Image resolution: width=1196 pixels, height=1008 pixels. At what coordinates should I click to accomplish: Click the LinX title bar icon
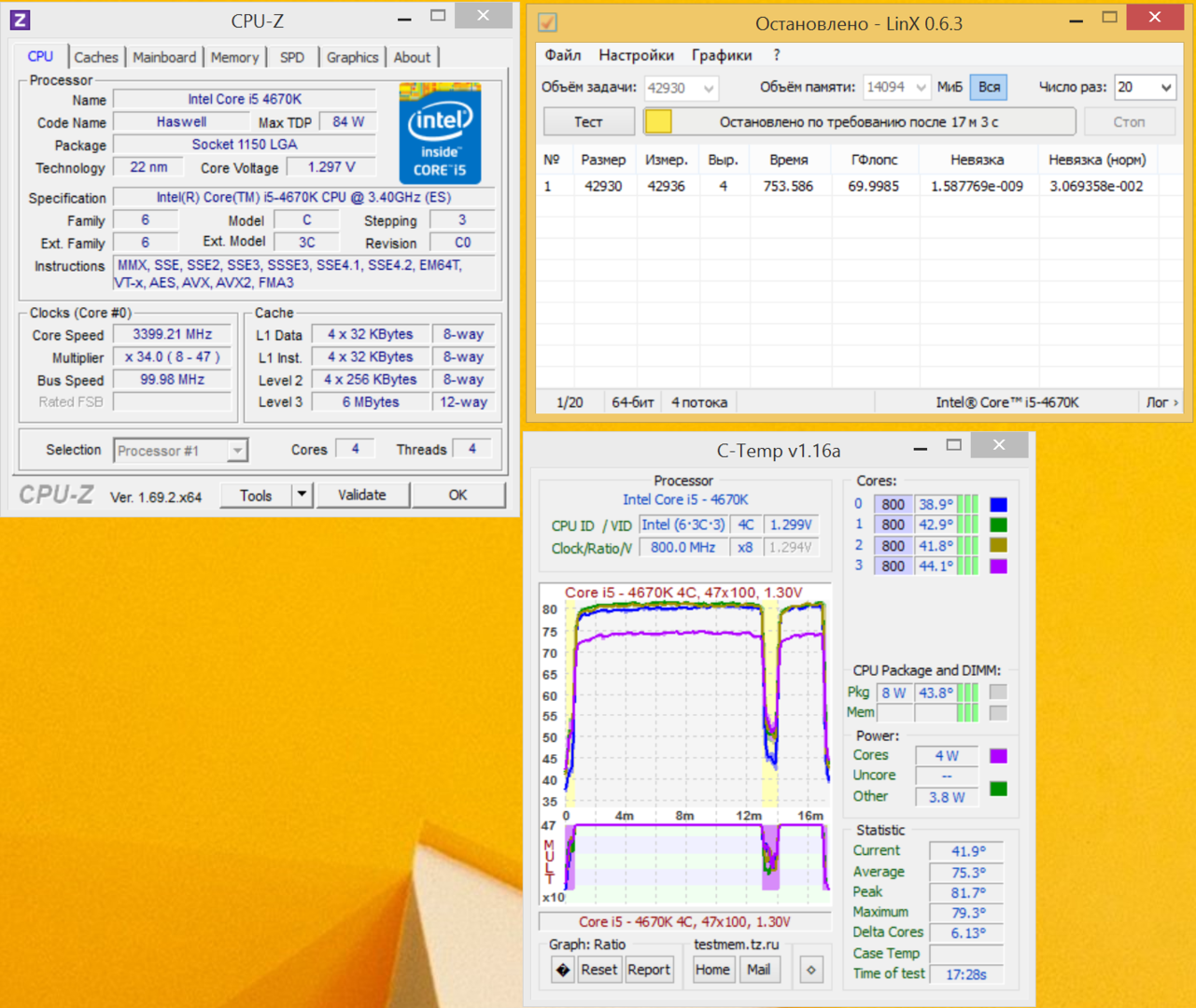pos(548,22)
